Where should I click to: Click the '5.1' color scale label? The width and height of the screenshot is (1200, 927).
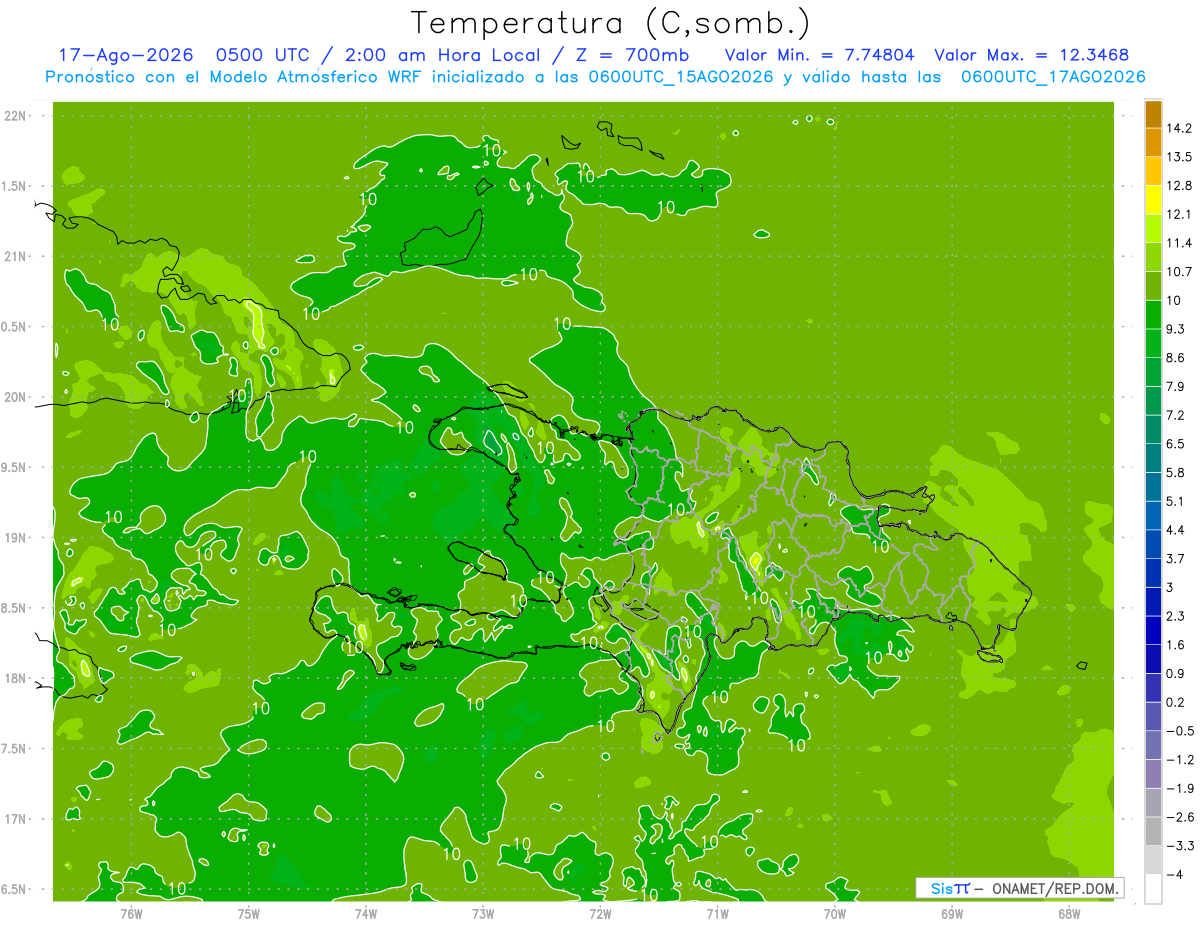(1176, 501)
